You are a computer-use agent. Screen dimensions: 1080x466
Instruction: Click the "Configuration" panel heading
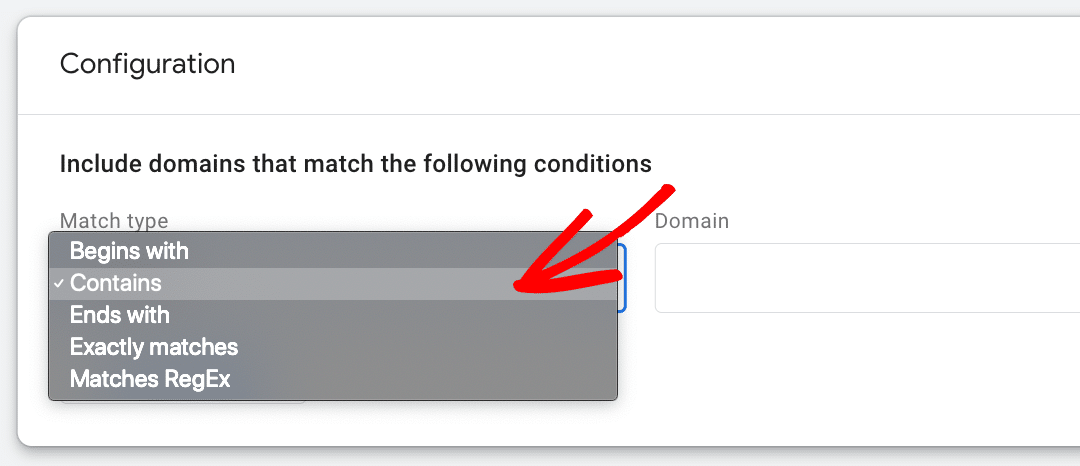pos(148,64)
